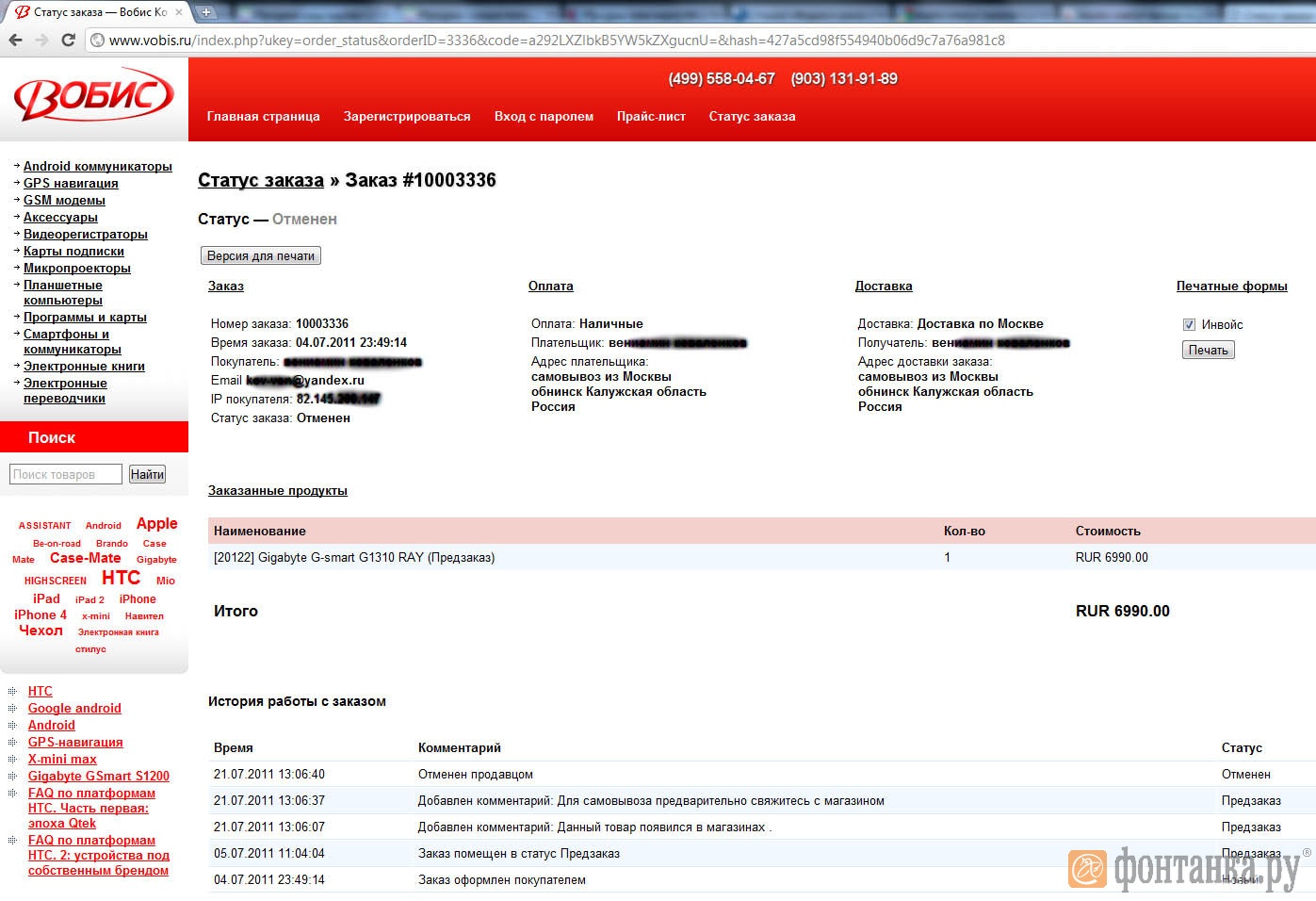
Task: Reload the page with refresh icon
Action: point(68,41)
